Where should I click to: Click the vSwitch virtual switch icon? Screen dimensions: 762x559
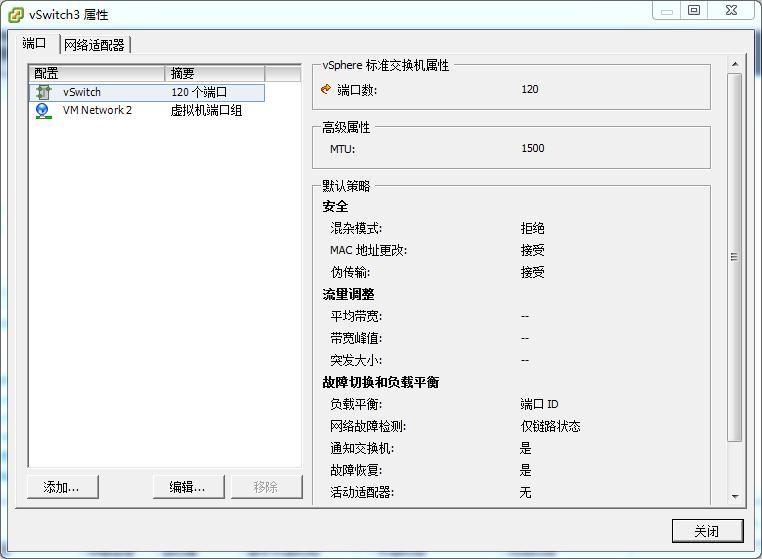[x=44, y=92]
